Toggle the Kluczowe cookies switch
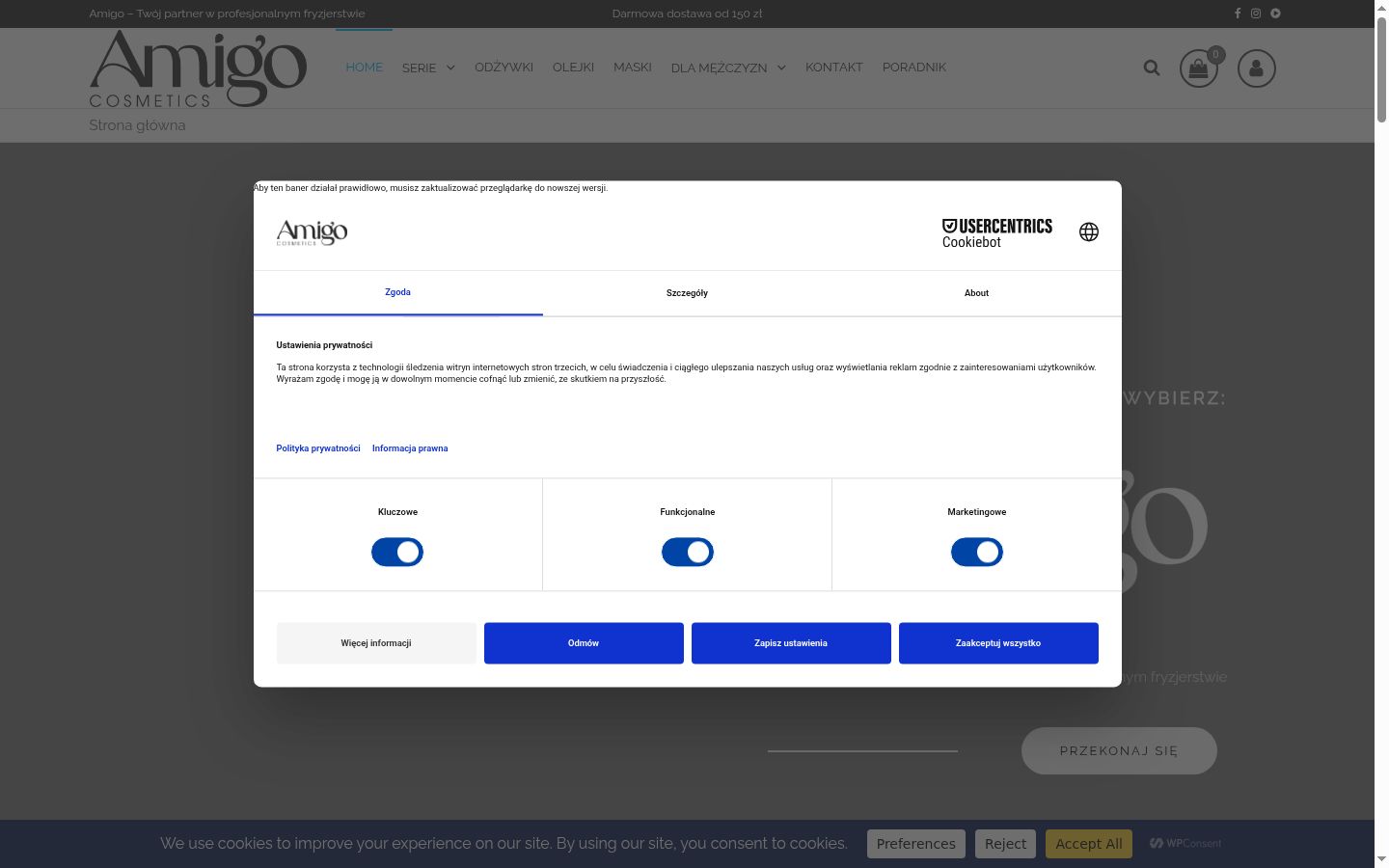1389x868 pixels. (x=397, y=552)
